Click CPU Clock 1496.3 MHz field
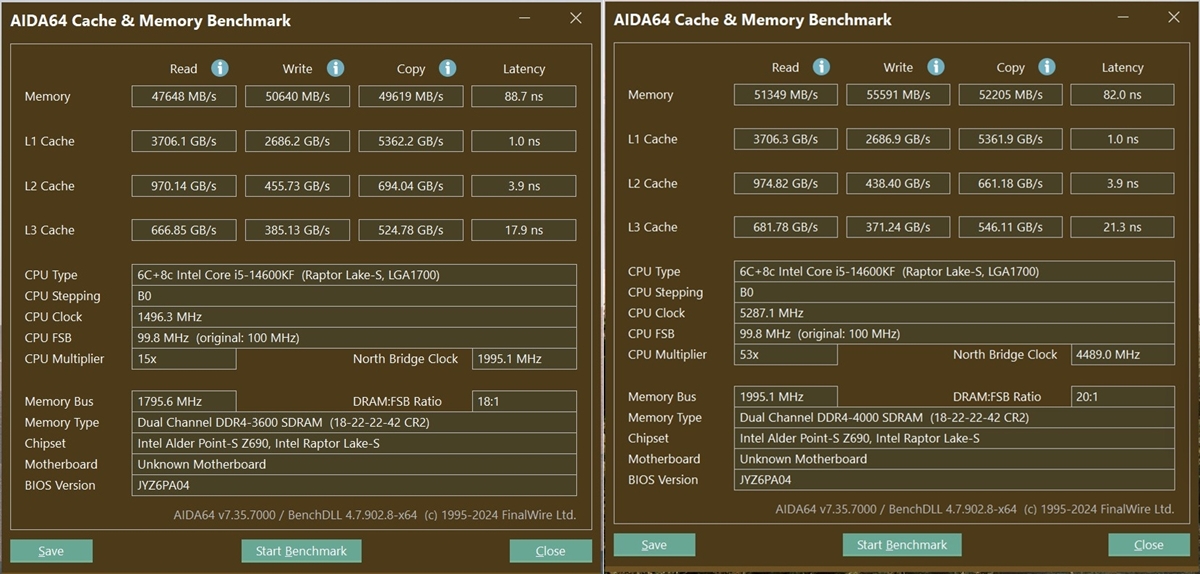1200x574 pixels. point(354,317)
